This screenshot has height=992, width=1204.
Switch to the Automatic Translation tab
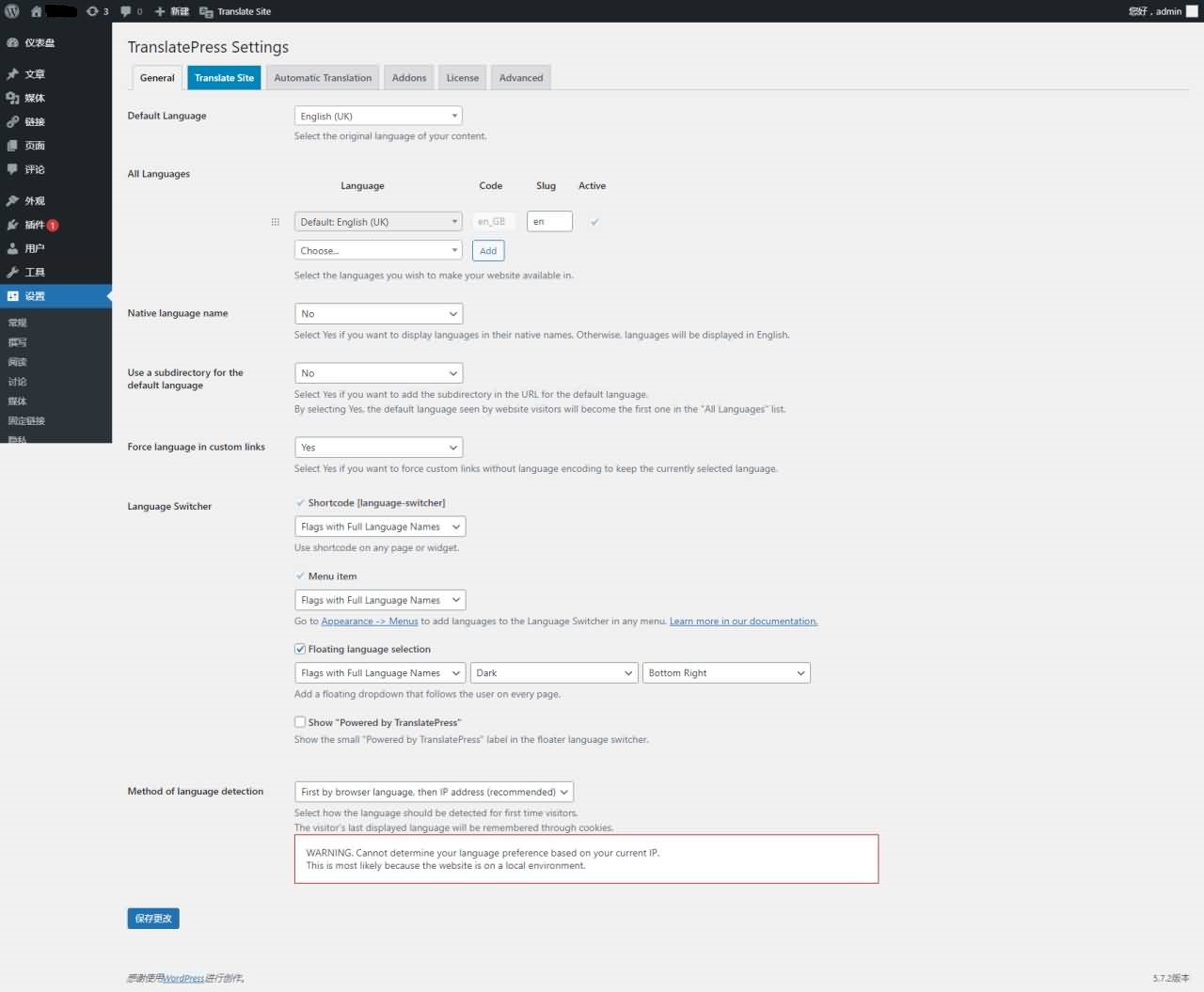pyautogui.click(x=323, y=78)
